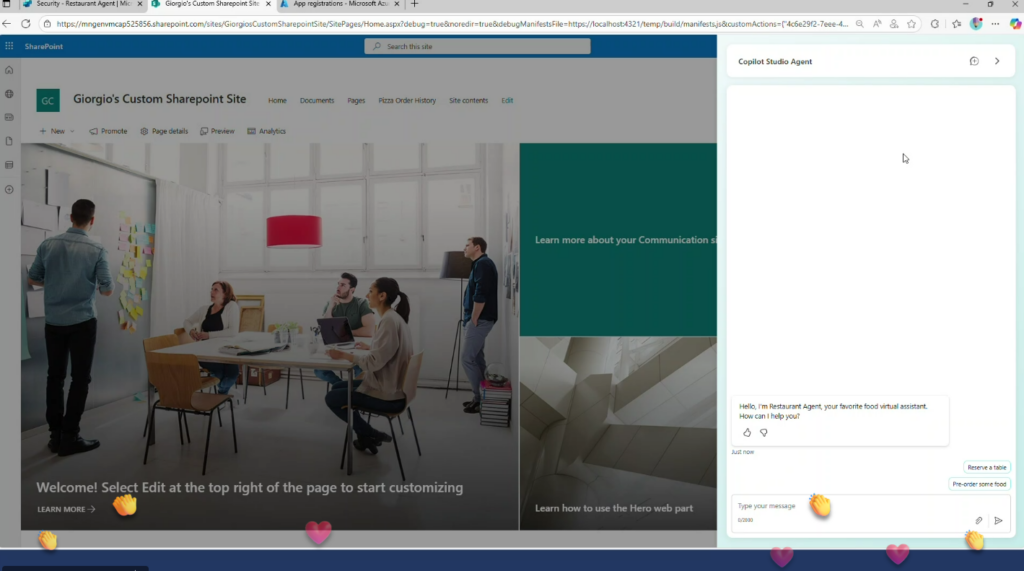Click the Promote button
Image resolution: width=1024 pixels, height=571 pixels.
click(108, 131)
